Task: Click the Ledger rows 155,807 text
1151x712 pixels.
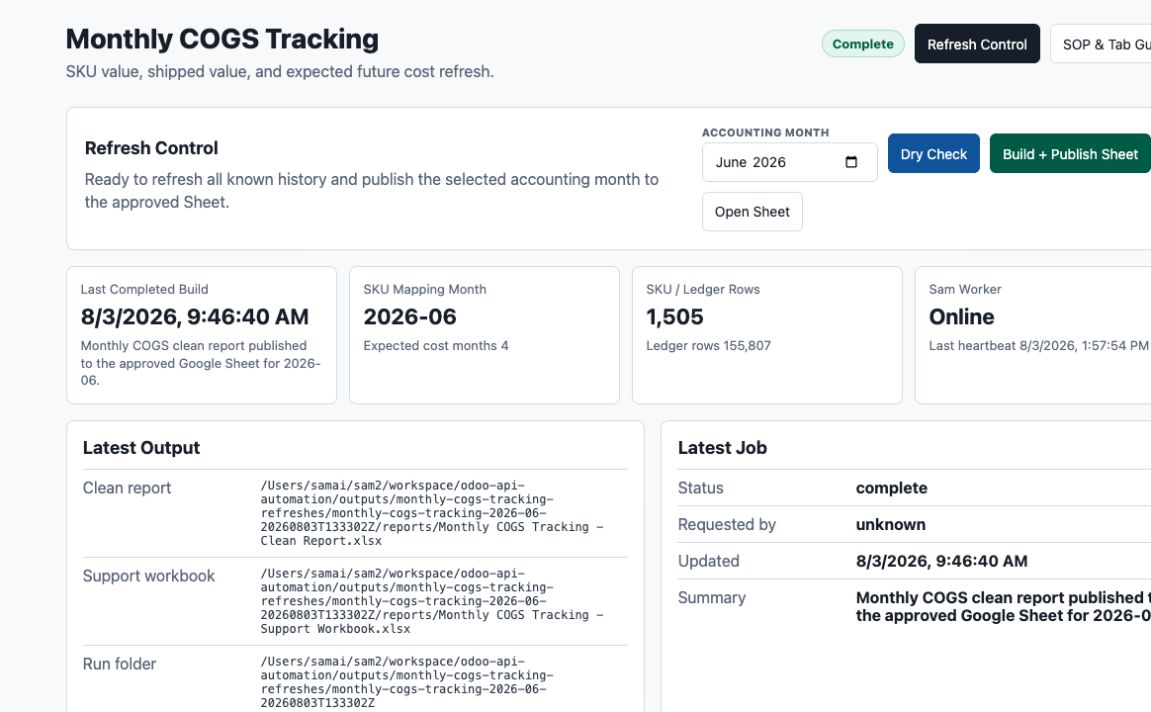Action: [x=708, y=346]
